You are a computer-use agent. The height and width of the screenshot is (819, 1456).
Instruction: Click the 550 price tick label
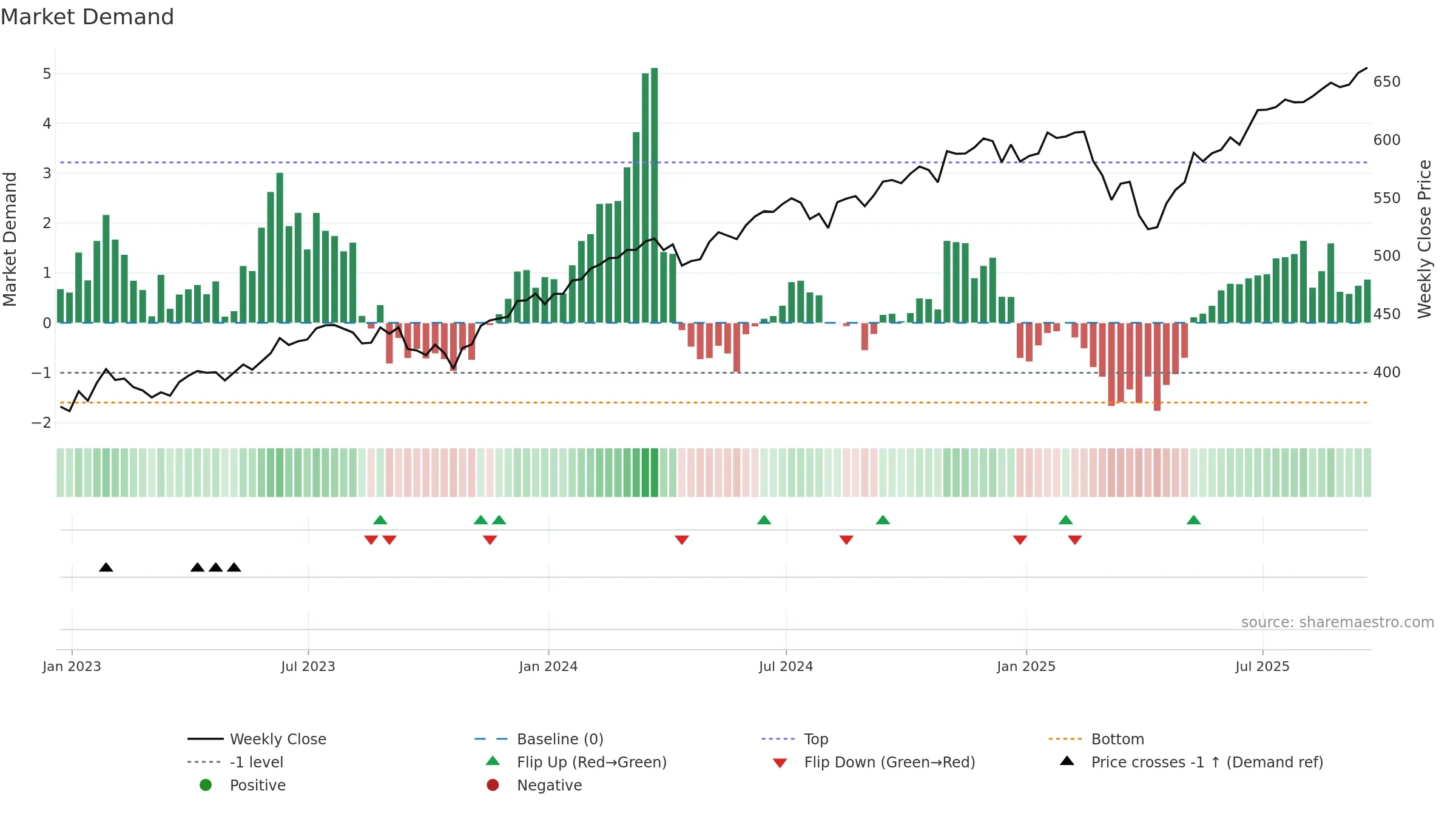tap(1387, 198)
